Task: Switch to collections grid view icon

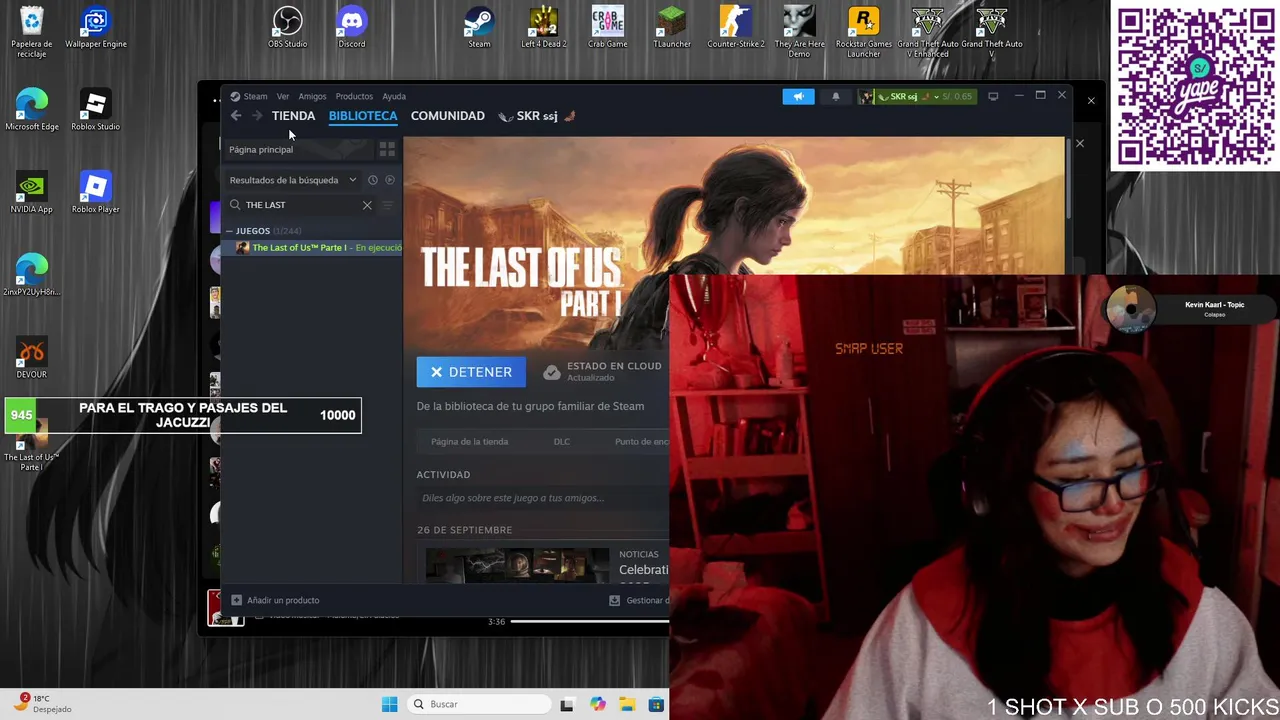Action: coord(387,149)
